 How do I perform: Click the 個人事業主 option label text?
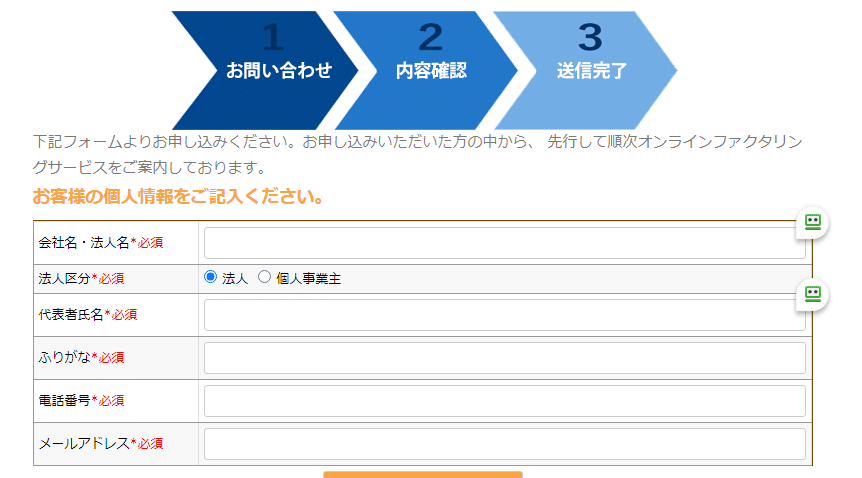(x=308, y=278)
